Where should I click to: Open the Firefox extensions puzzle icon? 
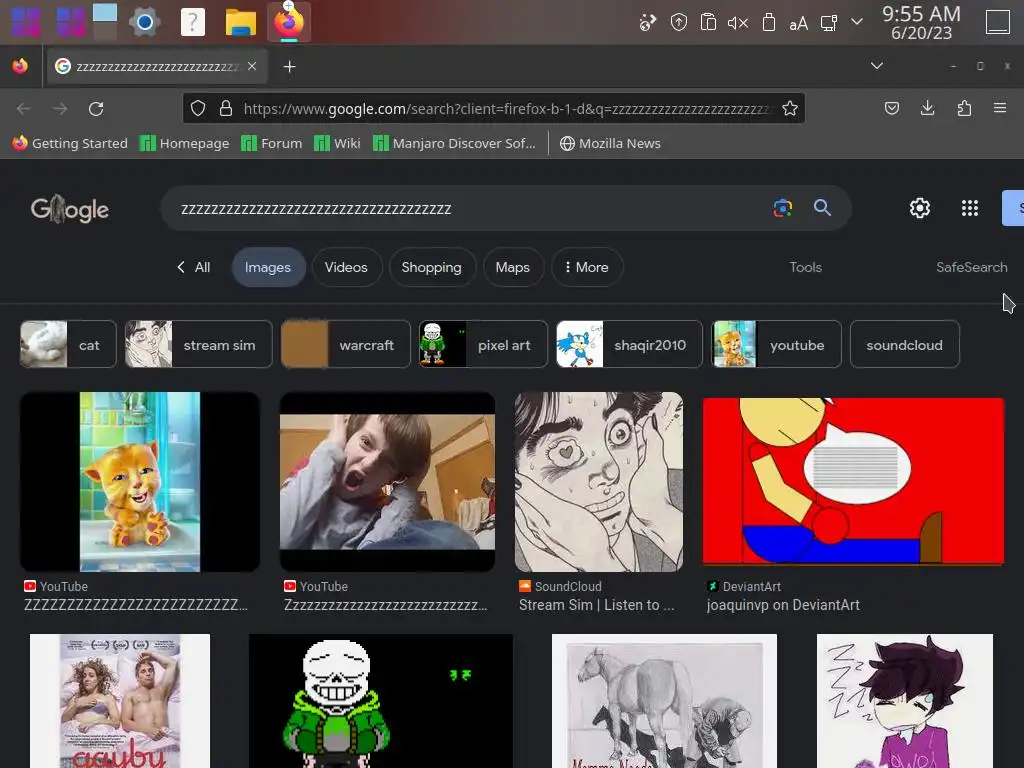tap(964, 108)
